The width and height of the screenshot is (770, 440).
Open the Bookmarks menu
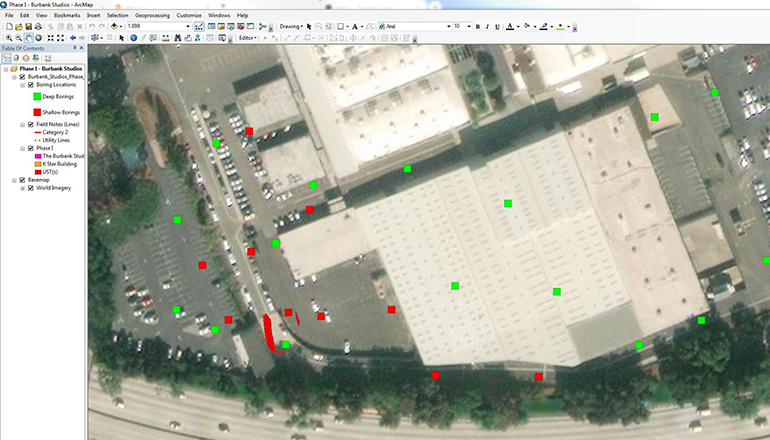pyautogui.click(x=67, y=15)
